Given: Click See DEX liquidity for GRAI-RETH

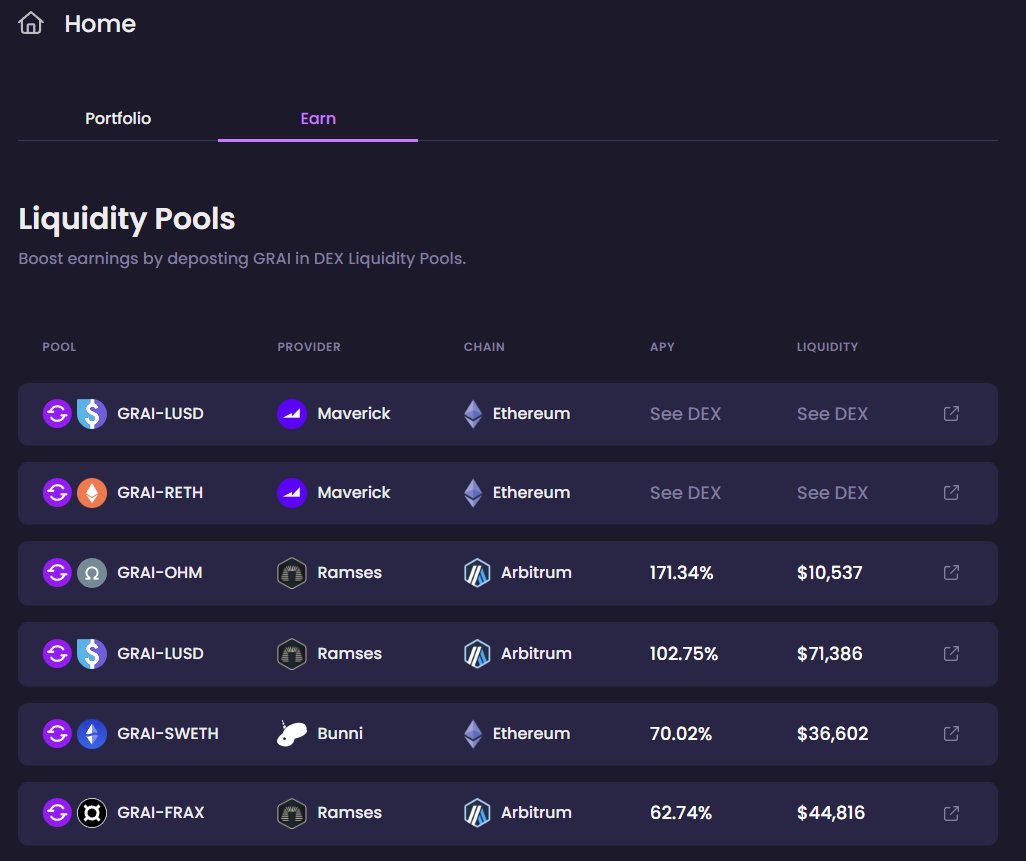Looking at the screenshot, I should 832,493.
